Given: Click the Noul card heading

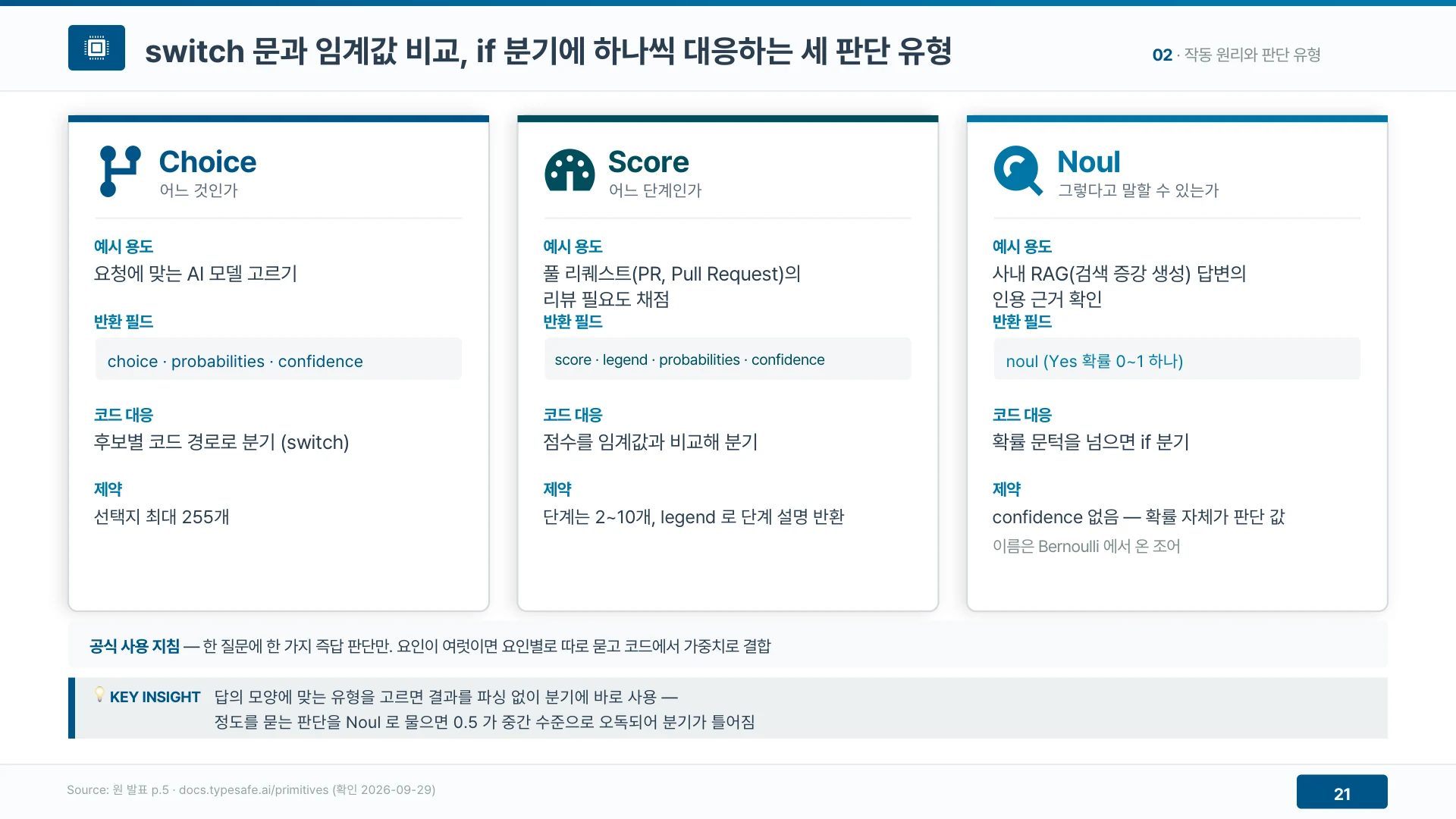Looking at the screenshot, I should (x=1088, y=162).
